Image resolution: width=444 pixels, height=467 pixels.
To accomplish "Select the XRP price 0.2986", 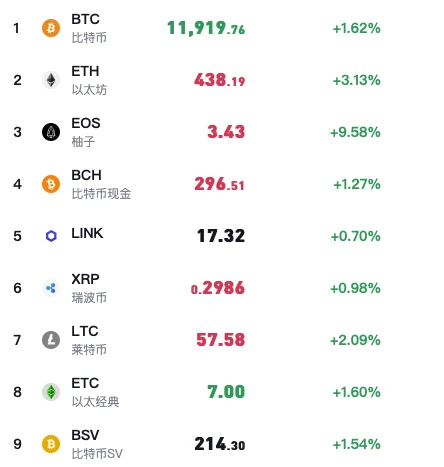I will click(x=218, y=288).
